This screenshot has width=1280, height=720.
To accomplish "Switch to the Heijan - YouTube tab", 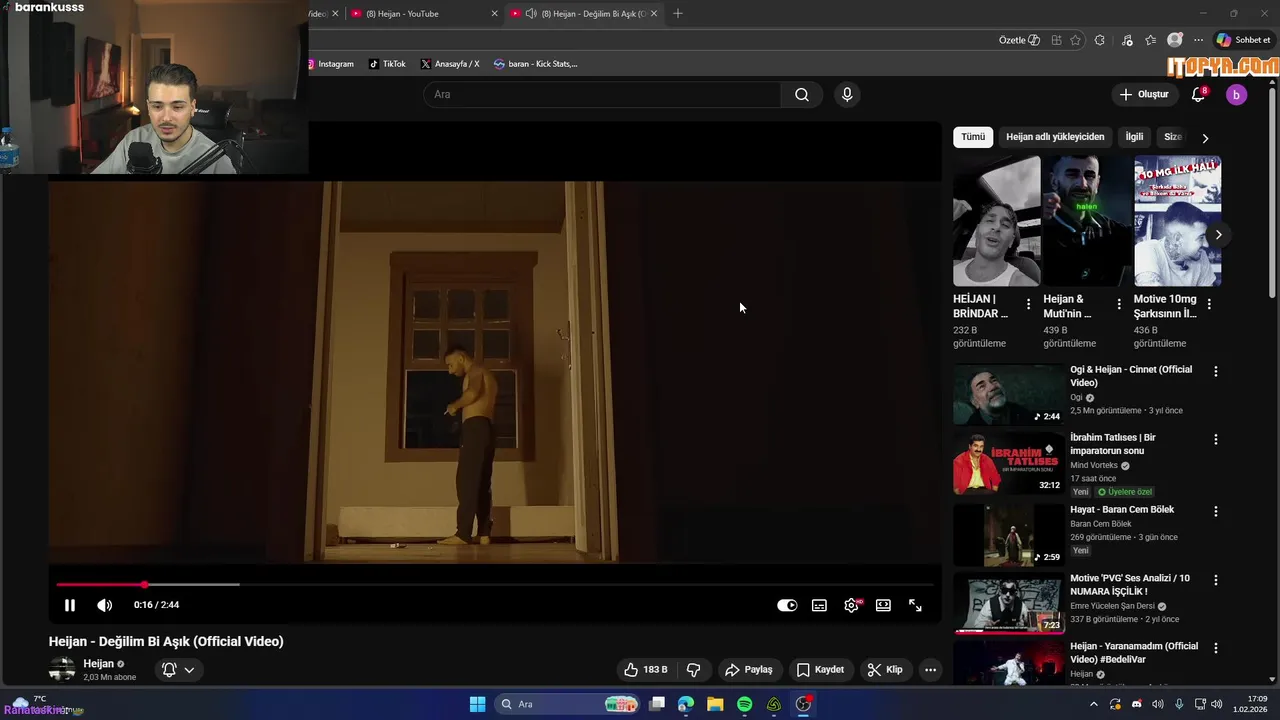I will point(423,14).
